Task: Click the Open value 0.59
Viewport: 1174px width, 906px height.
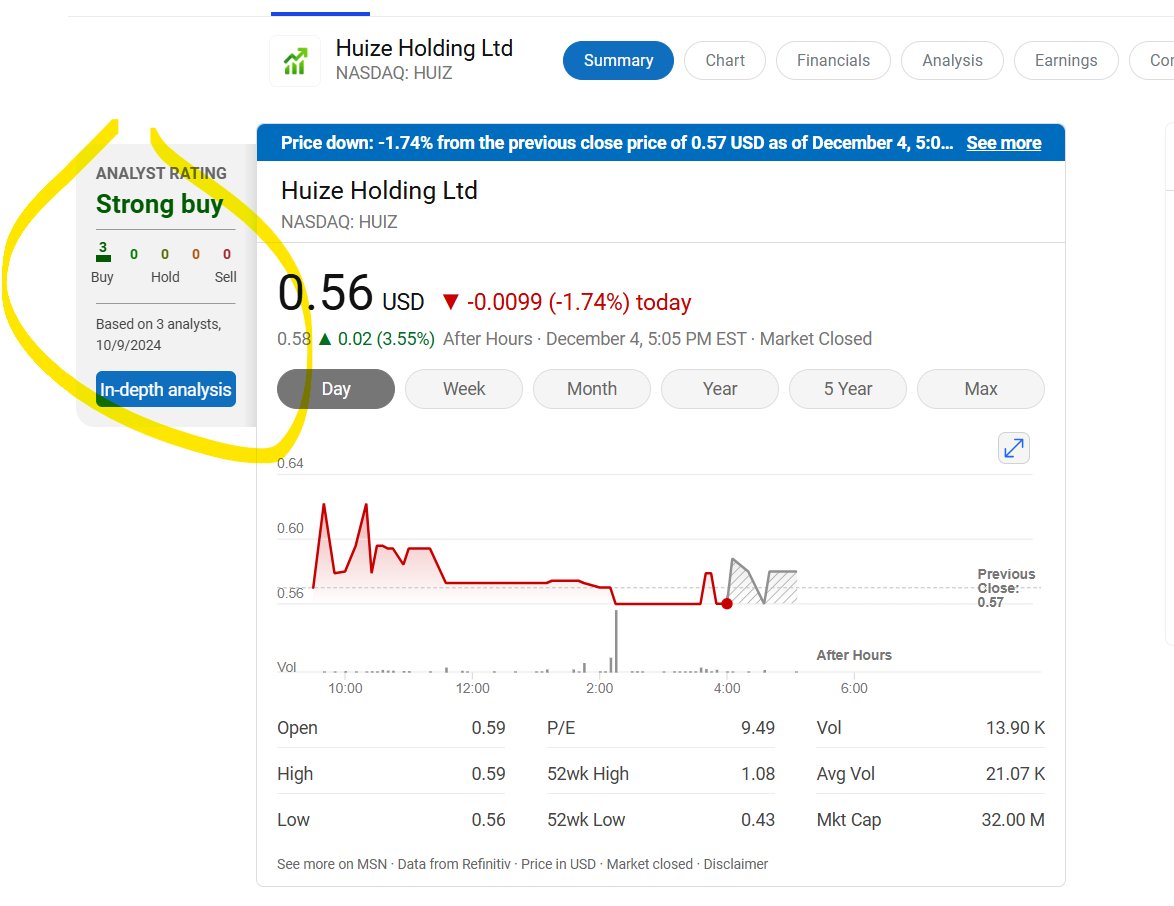Action: 488,728
